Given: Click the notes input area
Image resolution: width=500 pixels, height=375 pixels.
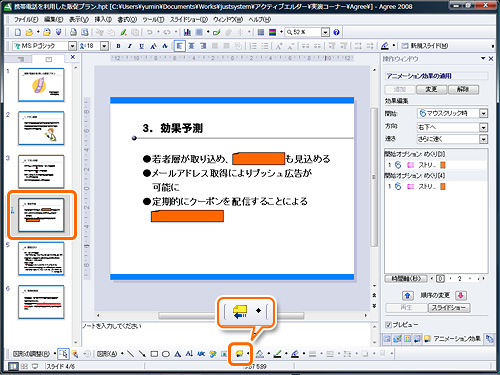Looking at the screenshot, I should (x=226, y=333).
